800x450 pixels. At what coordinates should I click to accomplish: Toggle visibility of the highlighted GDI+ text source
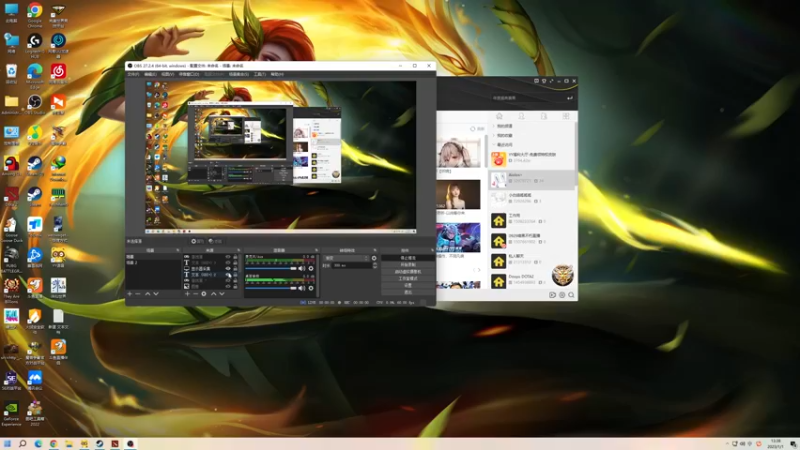[x=228, y=275]
